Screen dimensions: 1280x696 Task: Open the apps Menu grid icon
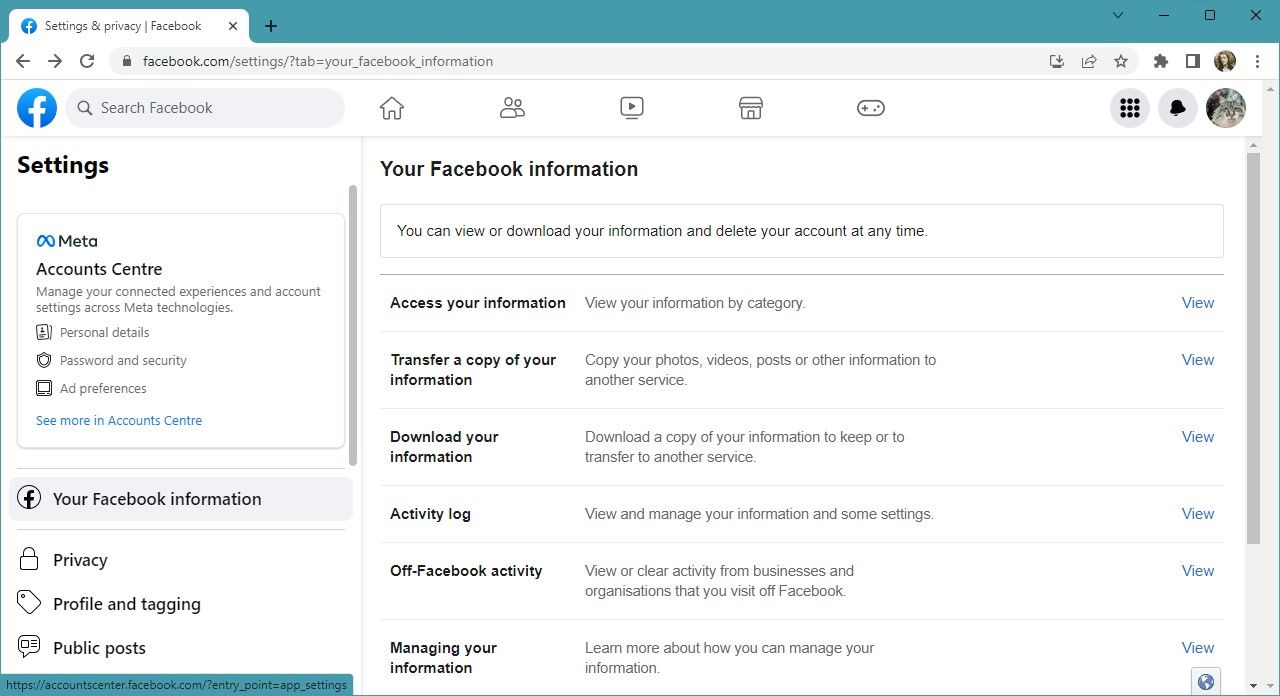(x=1129, y=107)
